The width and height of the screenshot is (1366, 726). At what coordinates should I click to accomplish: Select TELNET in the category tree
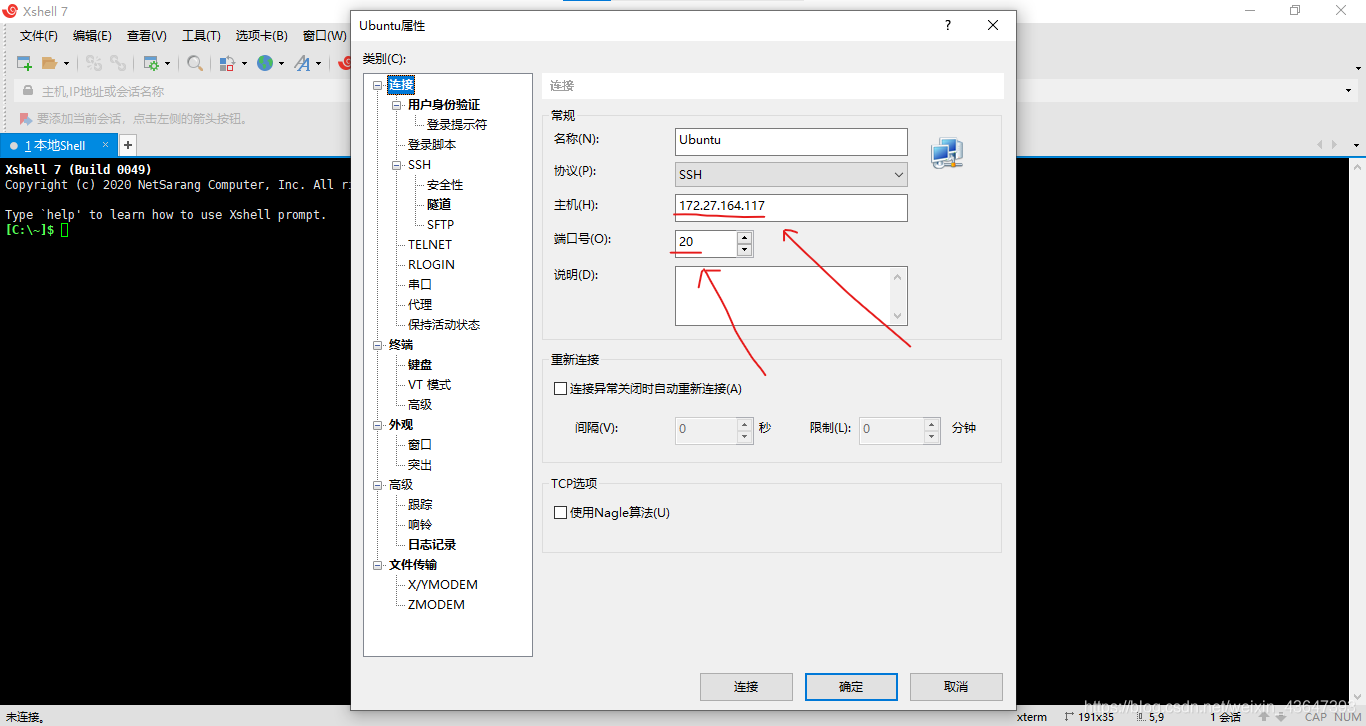(x=430, y=245)
